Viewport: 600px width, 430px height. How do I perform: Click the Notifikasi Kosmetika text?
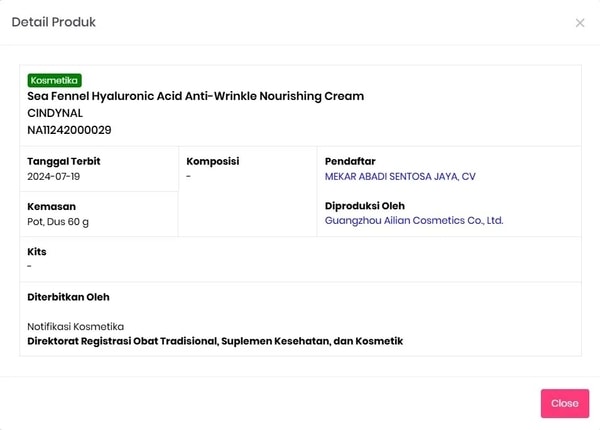pos(75,326)
